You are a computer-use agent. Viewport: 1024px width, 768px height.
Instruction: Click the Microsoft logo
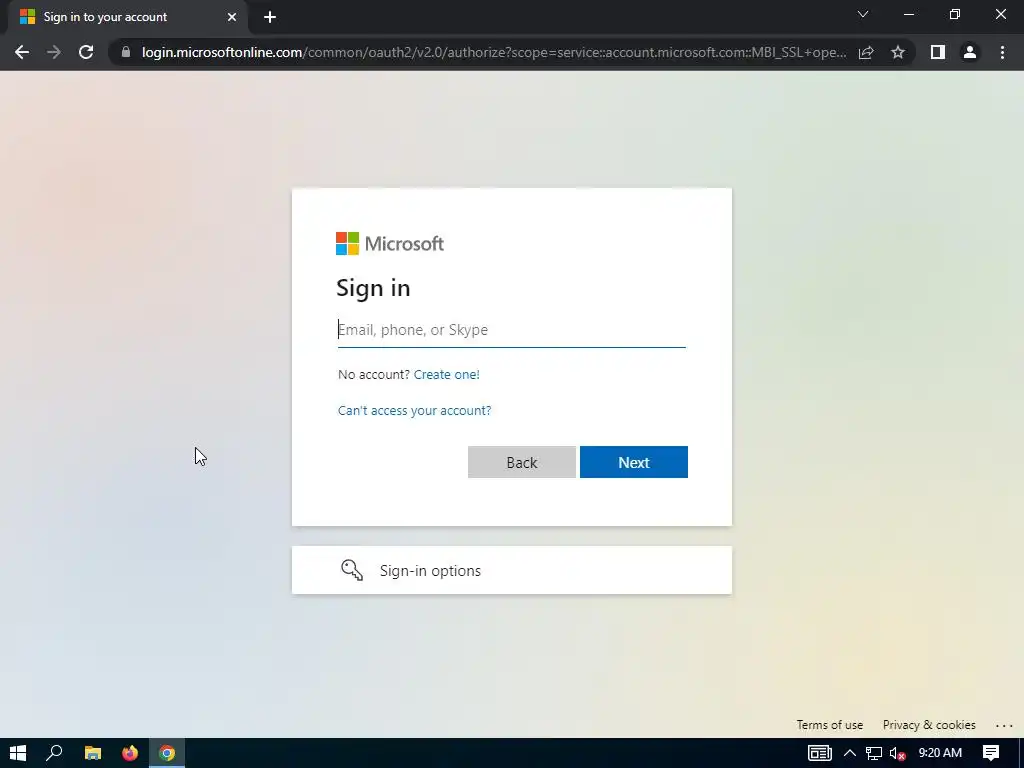(x=390, y=244)
